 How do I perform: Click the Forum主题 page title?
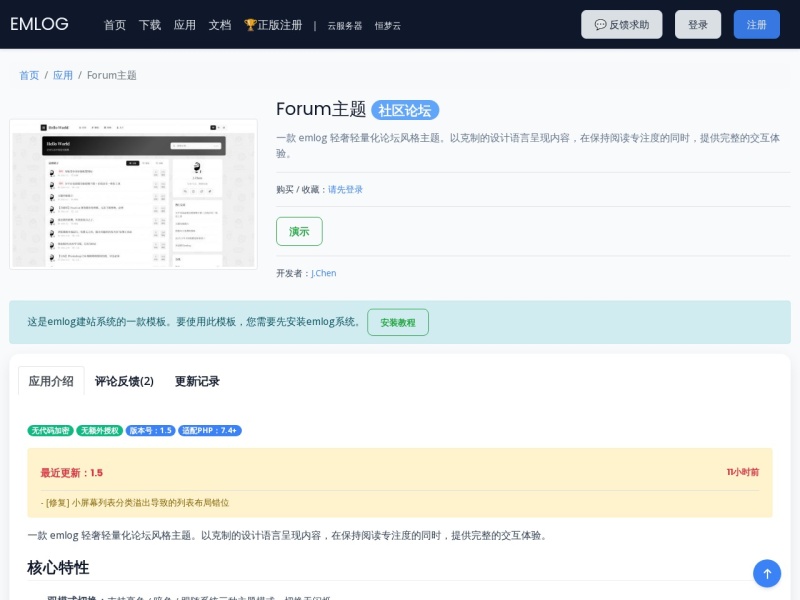(x=321, y=109)
